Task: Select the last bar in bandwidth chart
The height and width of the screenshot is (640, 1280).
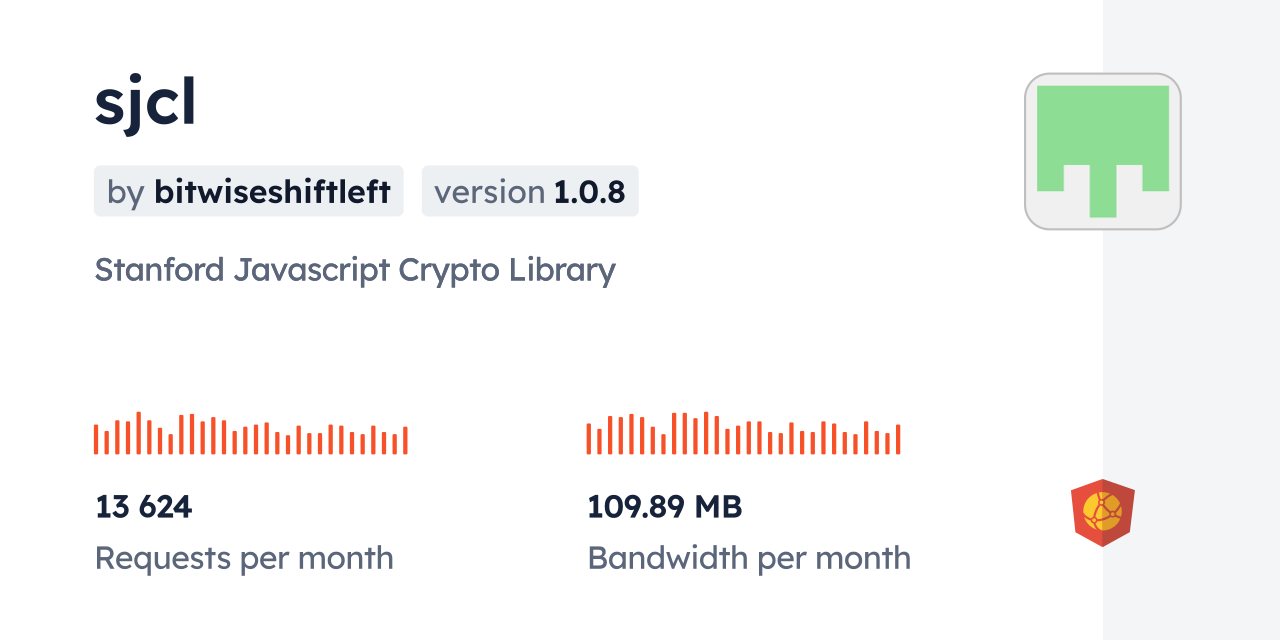Action: pos(898,440)
